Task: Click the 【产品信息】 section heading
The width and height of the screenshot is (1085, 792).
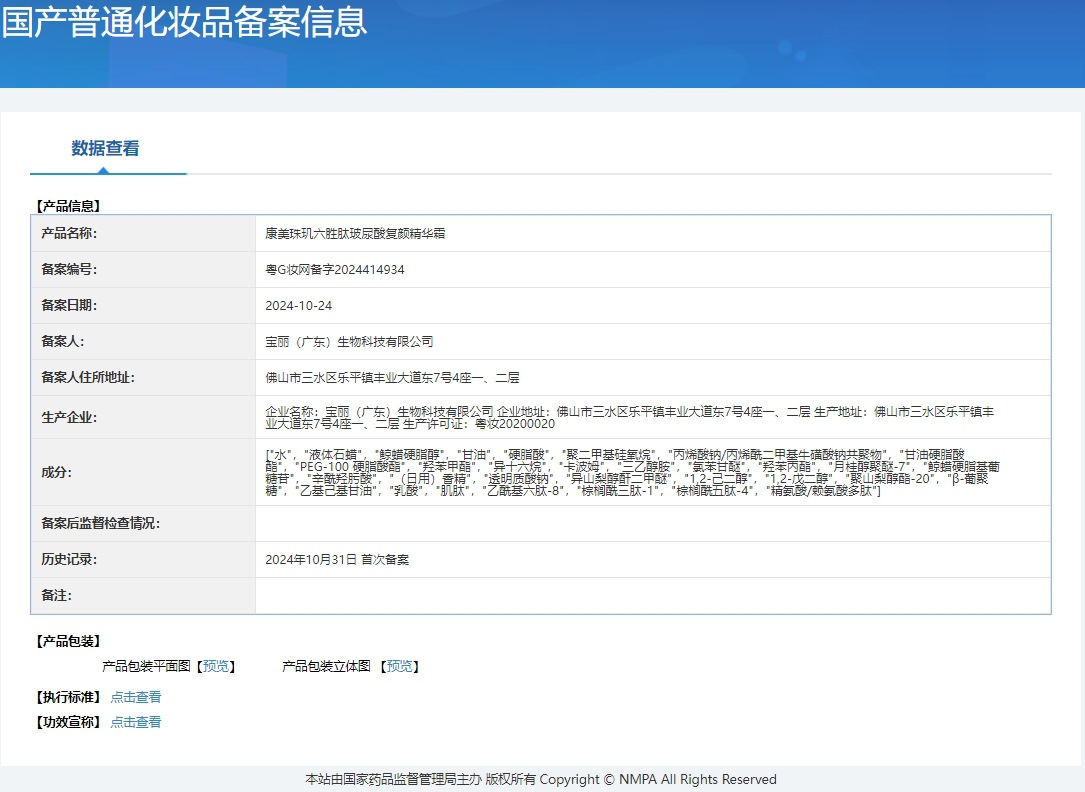Action: click(69, 206)
